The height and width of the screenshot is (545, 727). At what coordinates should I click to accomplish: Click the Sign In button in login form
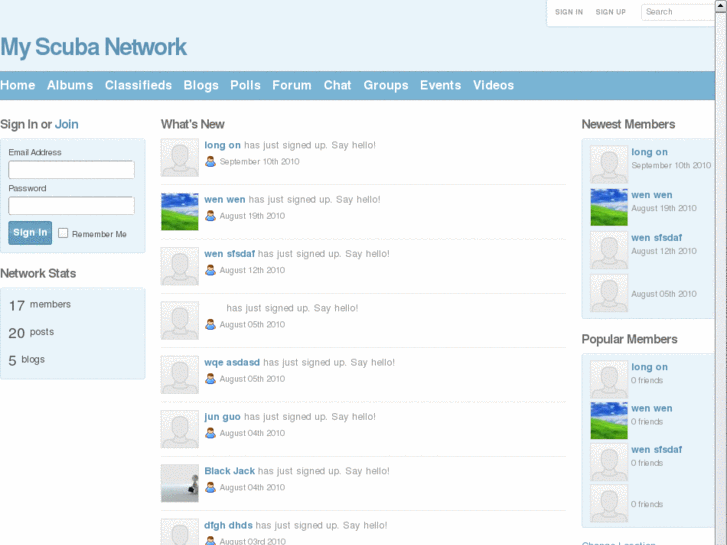tap(30, 233)
